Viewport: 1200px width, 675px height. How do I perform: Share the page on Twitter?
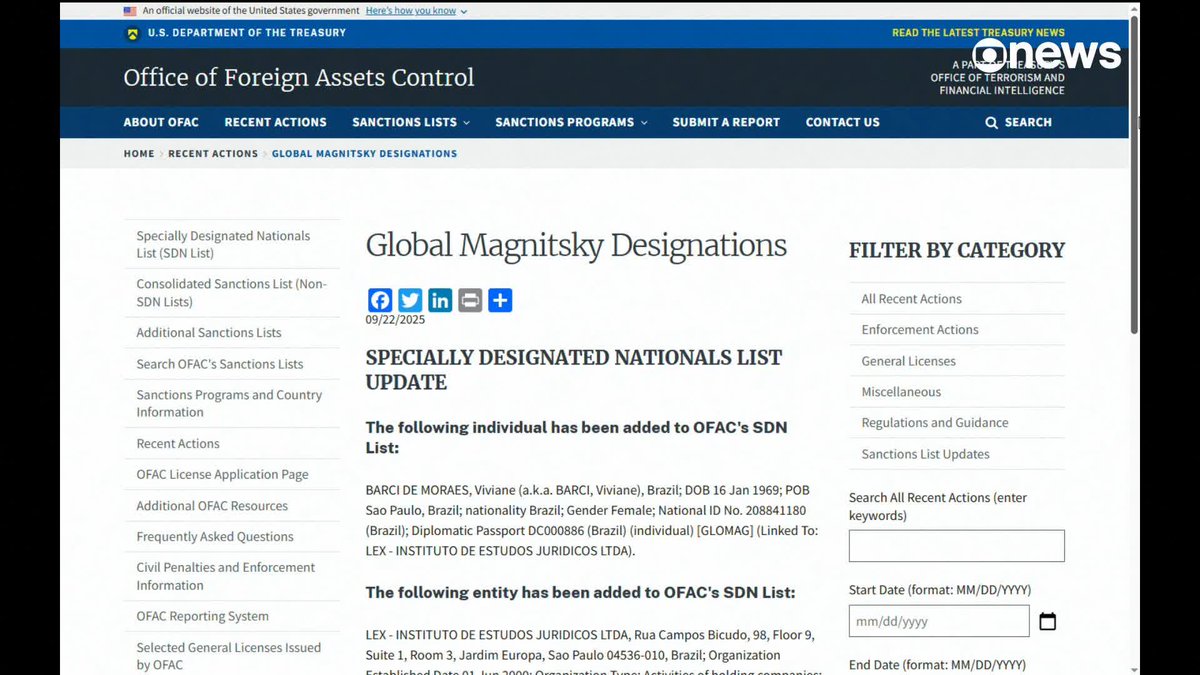[410, 300]
